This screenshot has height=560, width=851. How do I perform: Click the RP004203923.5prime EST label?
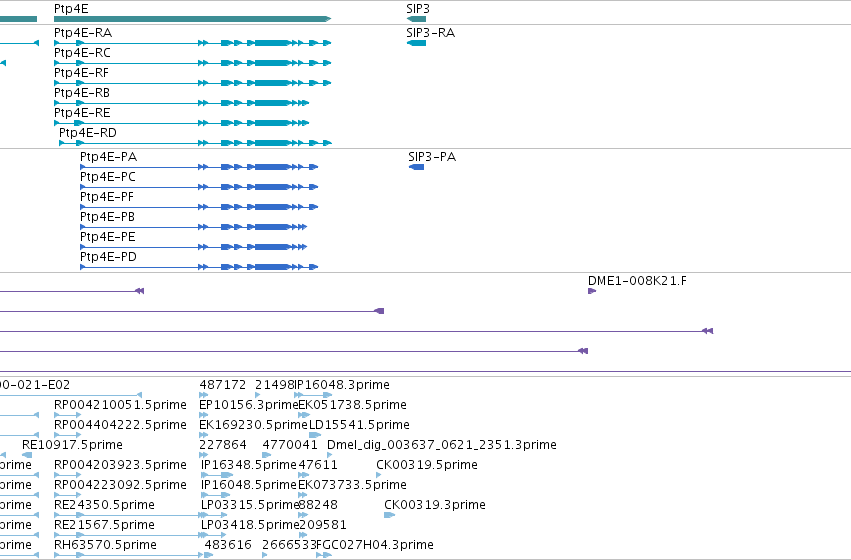(x=120, y=465)
